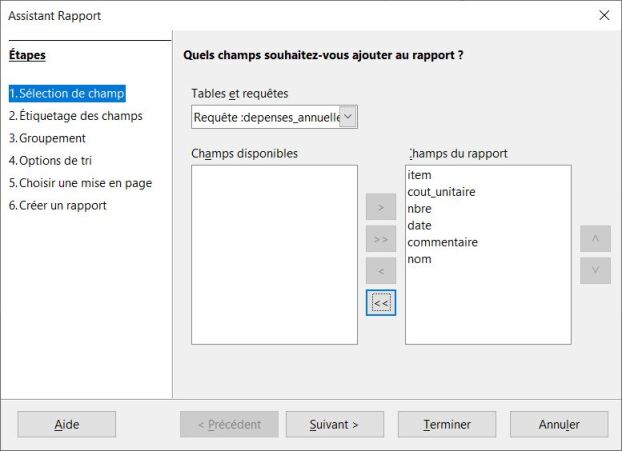Viewport: 622px width, 451px height.
Task: Cancel the wizard with Annuler
Action: 559,424
